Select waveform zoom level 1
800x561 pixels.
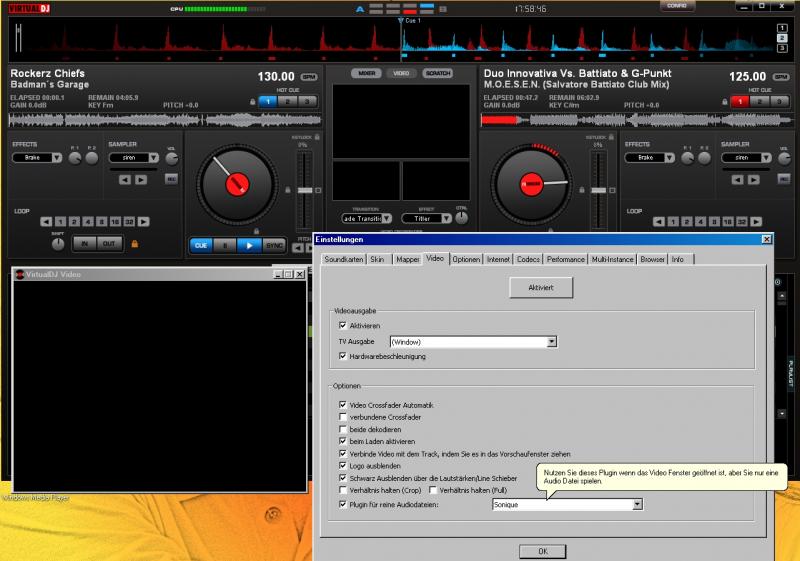[782, 28]
